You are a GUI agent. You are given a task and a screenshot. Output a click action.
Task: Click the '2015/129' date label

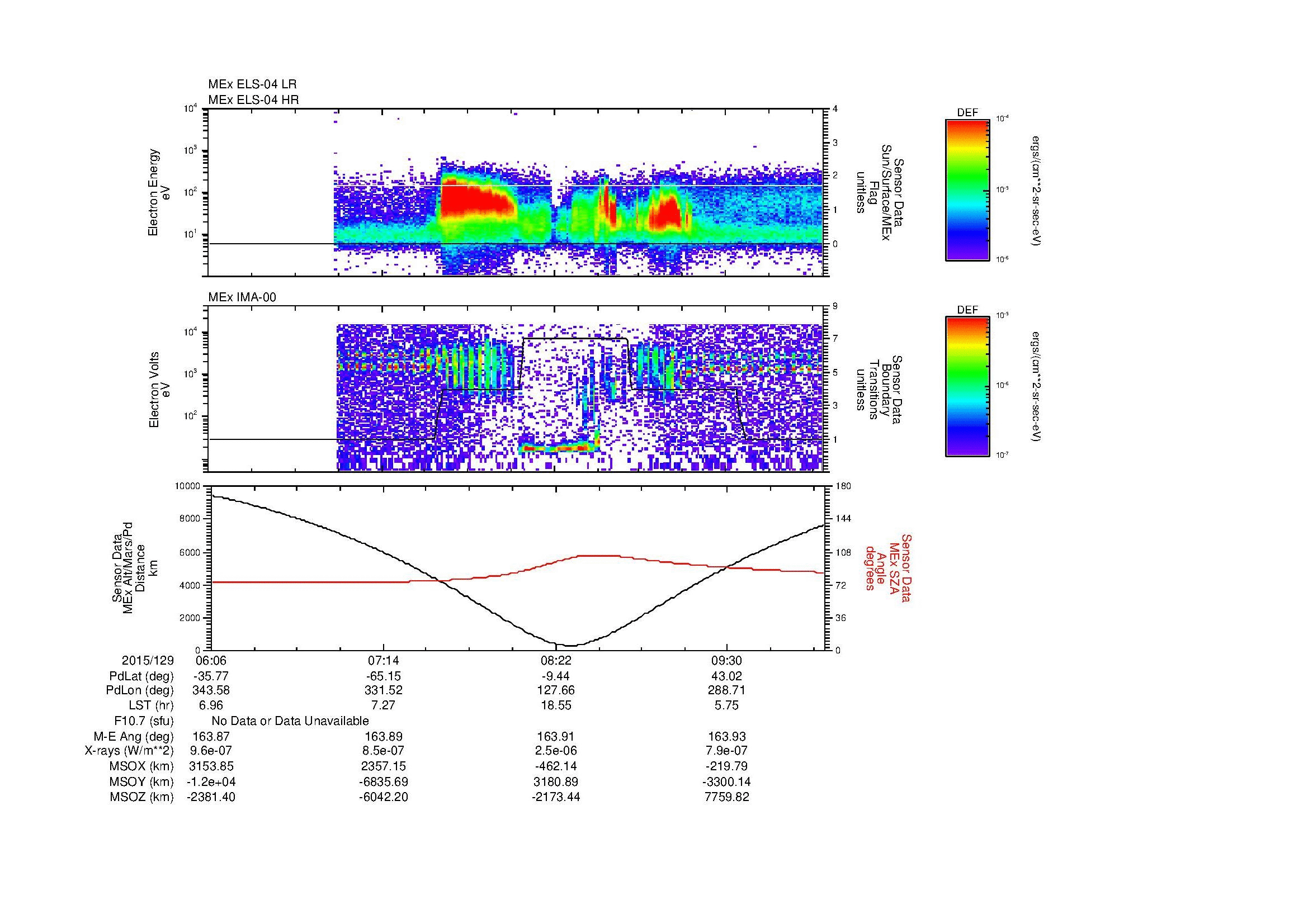[148, 660]
